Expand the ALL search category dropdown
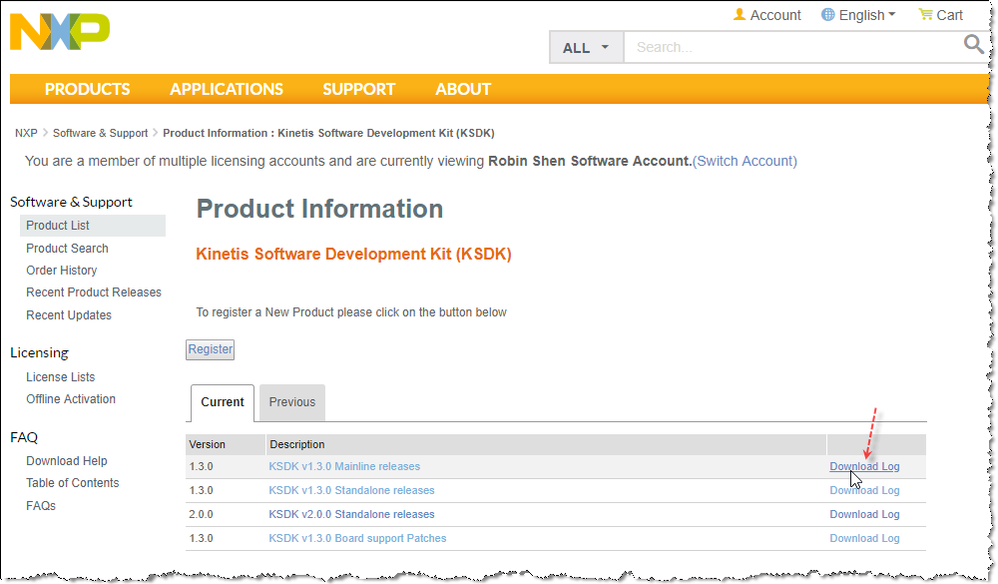Screen dimensions: 998x584 tap(586, 47)
